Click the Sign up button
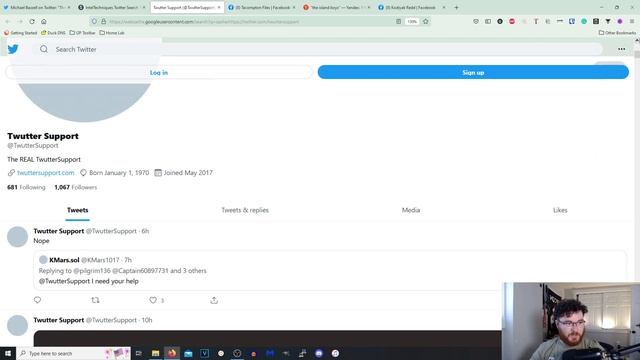The height and width of the screenshot is (360, 640). (473, 72)
